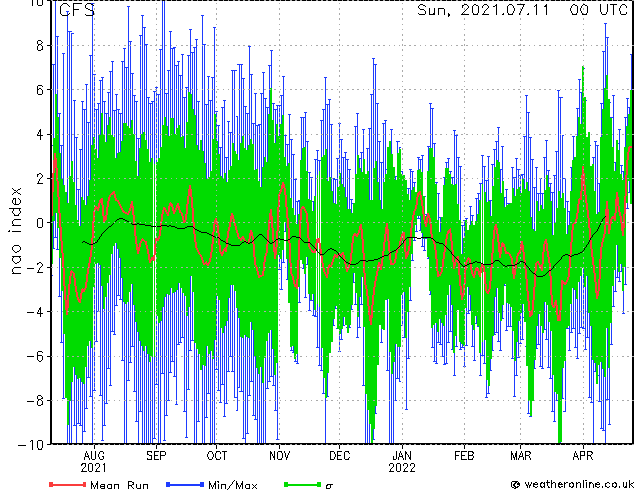Click the FEB month label

[464, 456]
